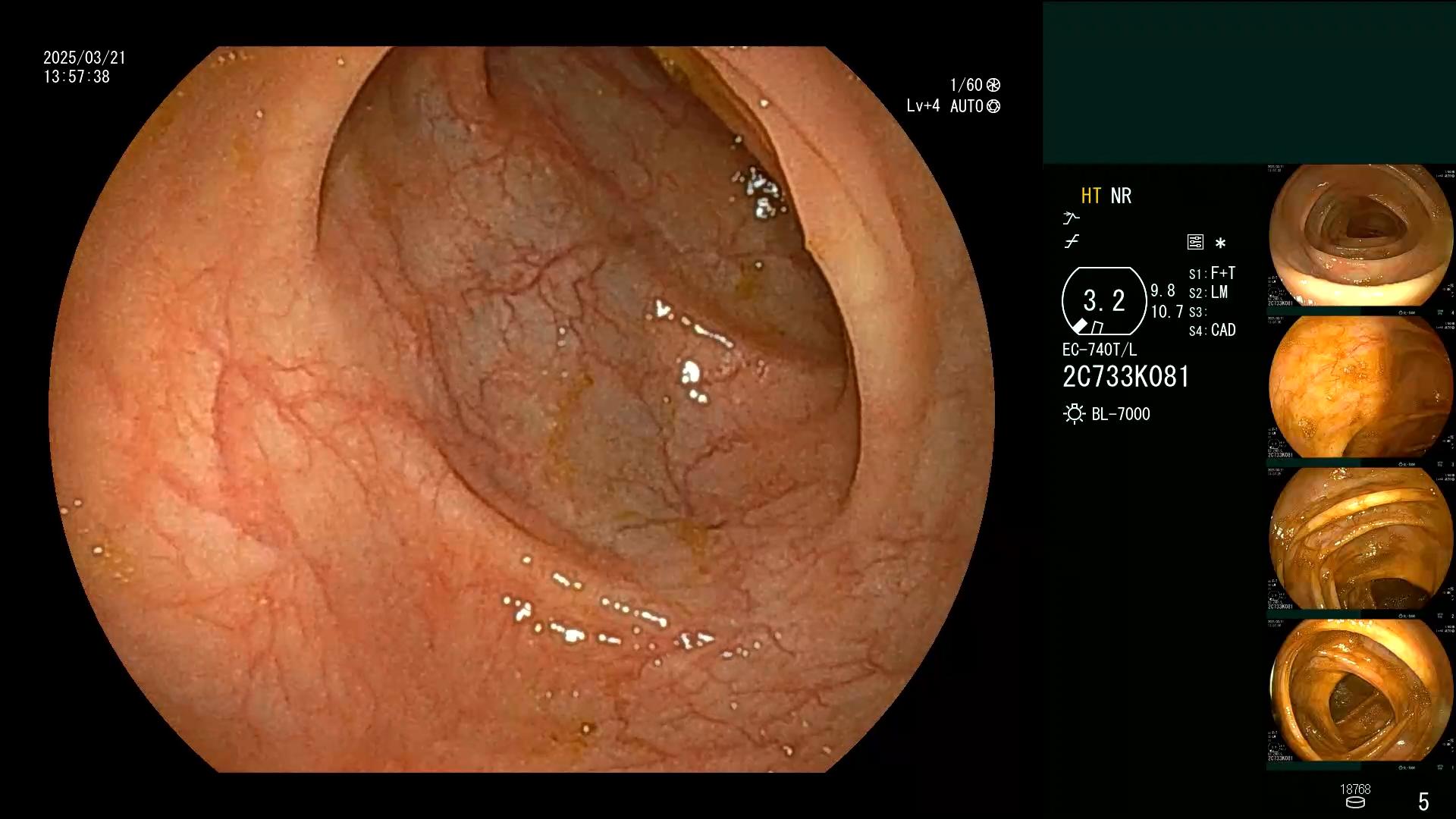Click the S4: CAD switch assignment
Image resolution: width=1456 pixels, height=819 pixels.
click(1212, 331)
